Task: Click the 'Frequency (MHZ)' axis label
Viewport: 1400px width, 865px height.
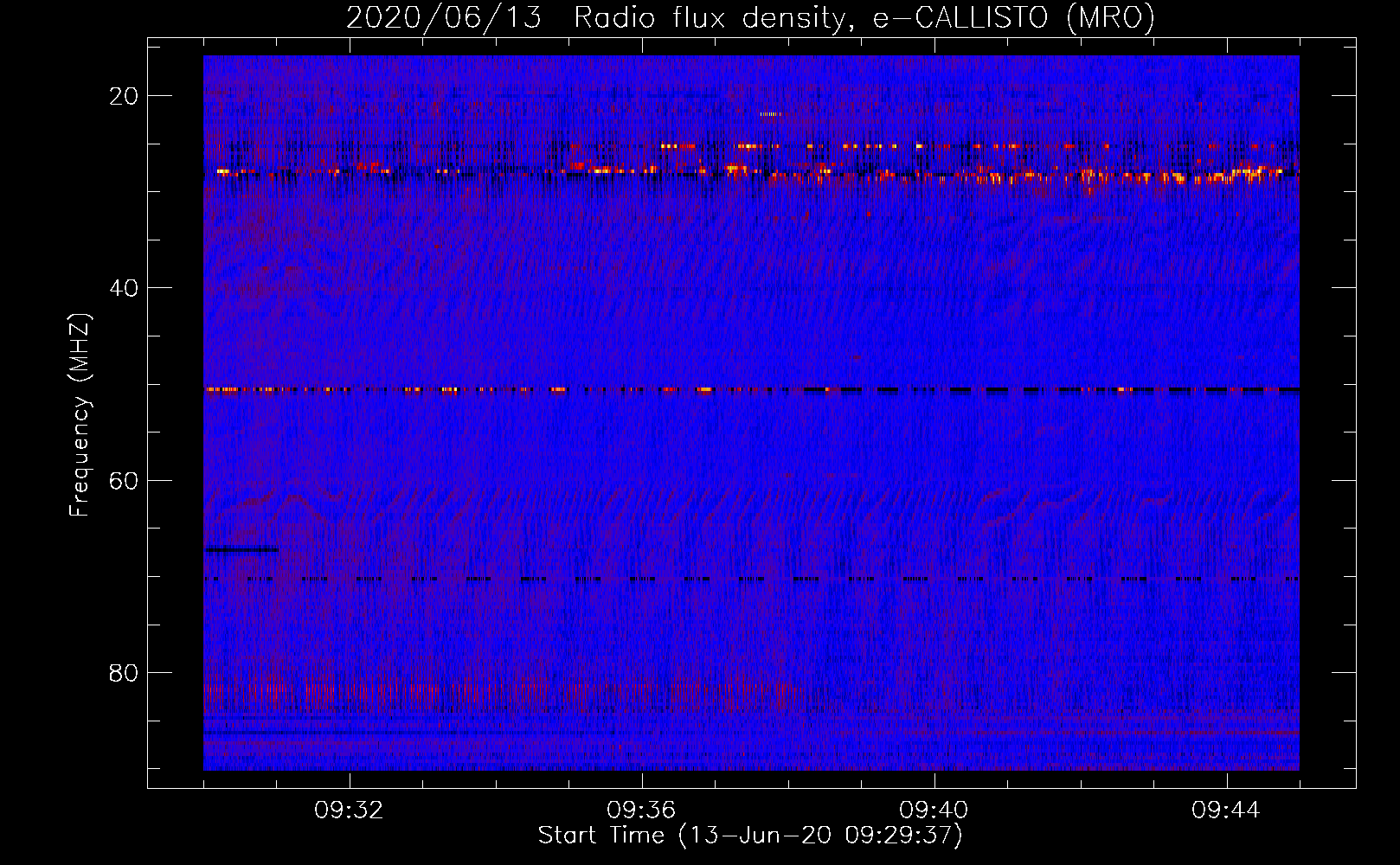Action: 80,415
